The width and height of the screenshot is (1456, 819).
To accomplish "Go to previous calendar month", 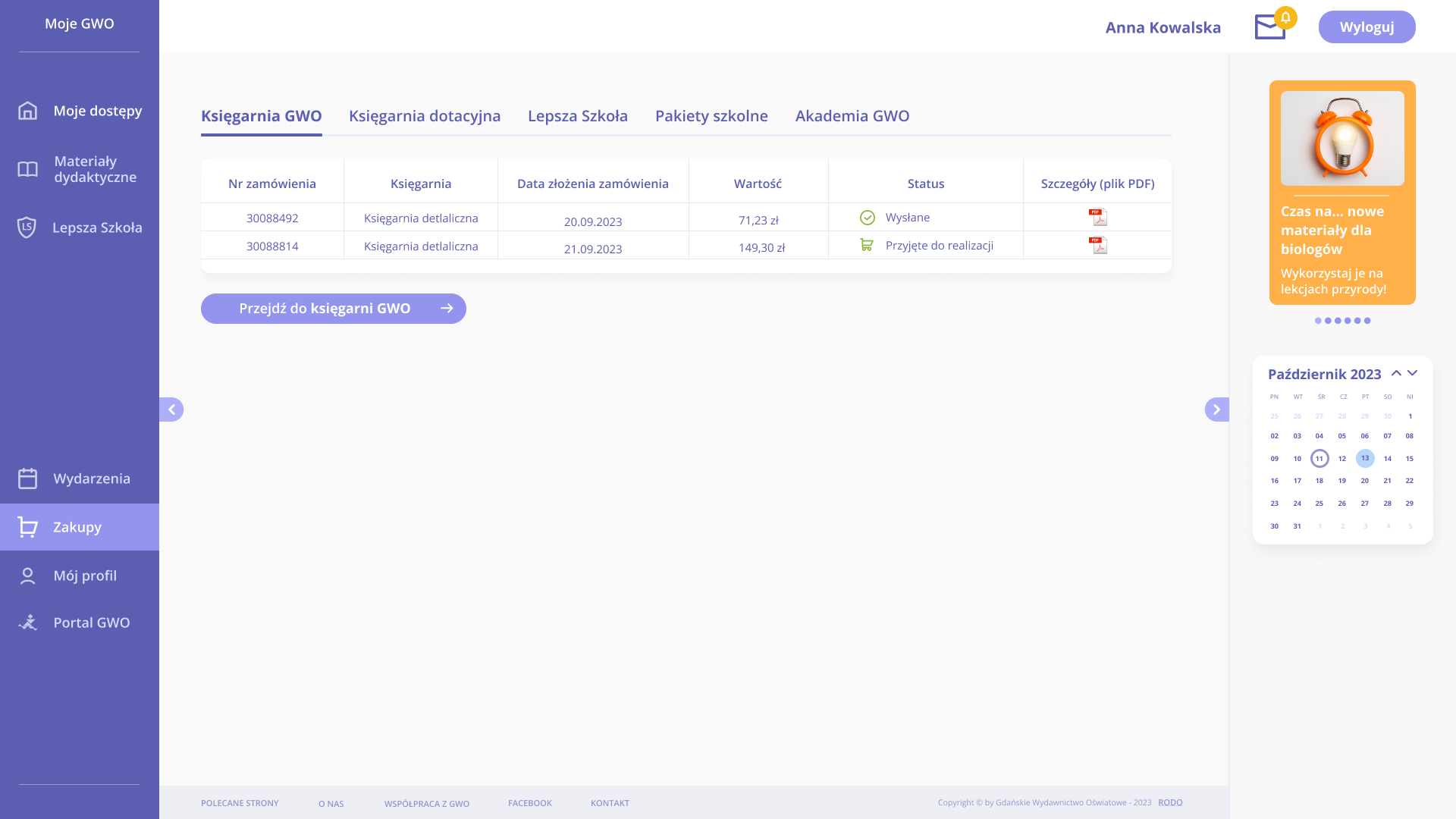I will click(x=1396, y=373).
